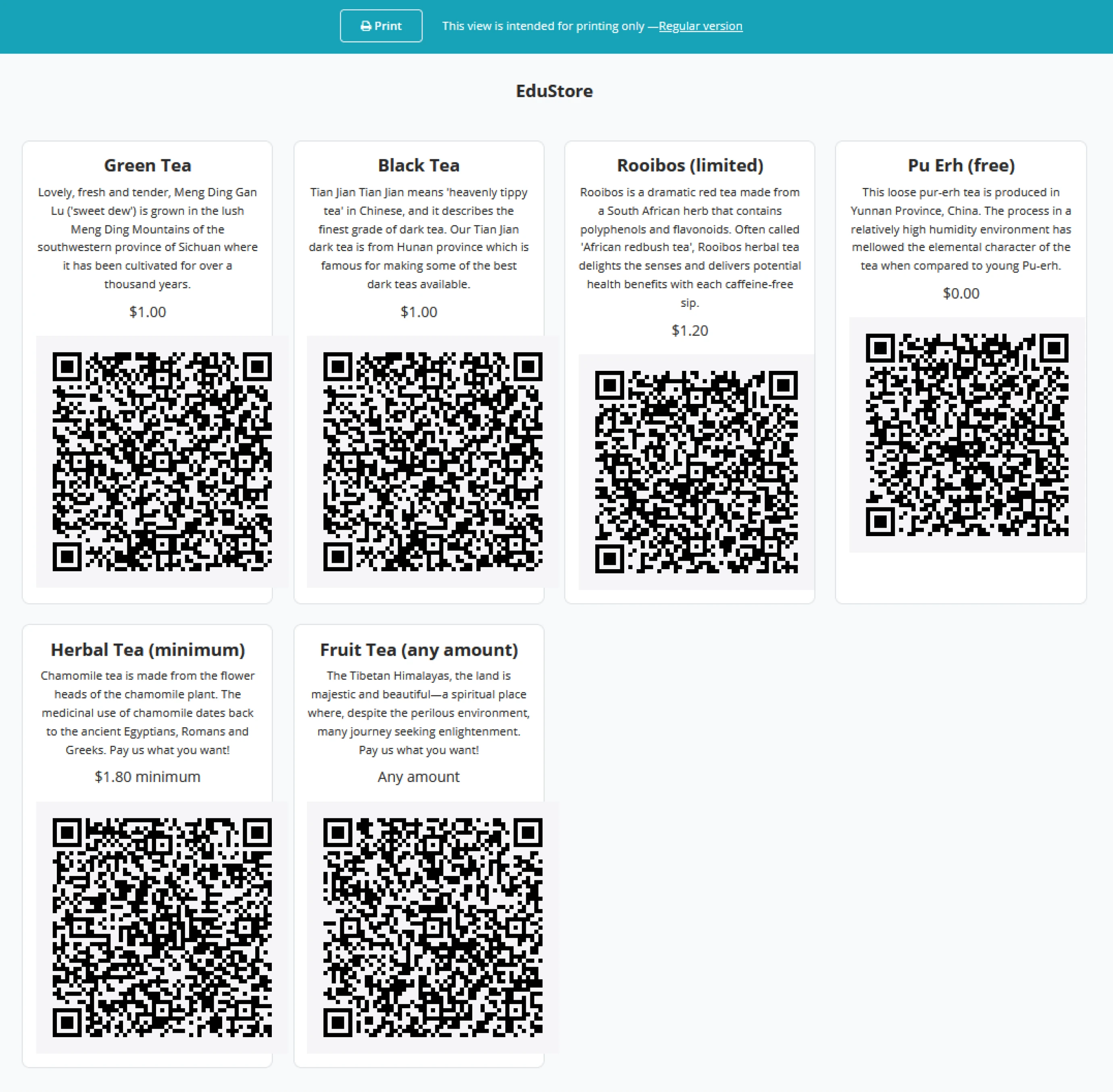Viewport: 1113px width, 1092px height.
Task: Click the Any amount price label
Action: click(418, 776)
